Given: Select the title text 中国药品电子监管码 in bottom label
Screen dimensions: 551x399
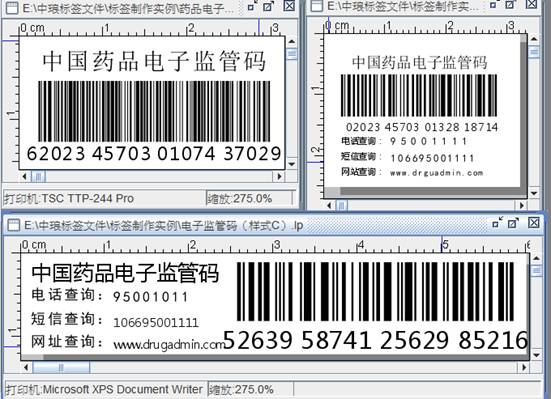Looking at the screenshot, I should [125, 273].
